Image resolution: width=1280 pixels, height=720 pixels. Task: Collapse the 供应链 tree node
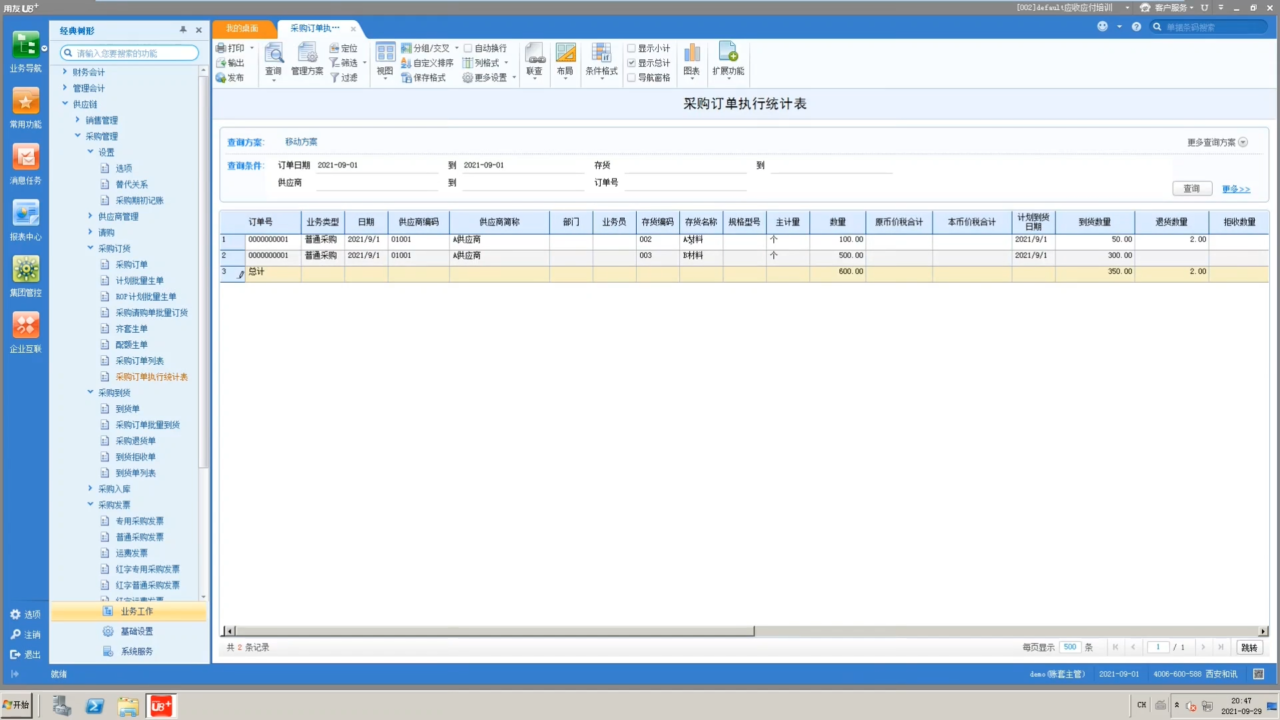tap(65, 104)
